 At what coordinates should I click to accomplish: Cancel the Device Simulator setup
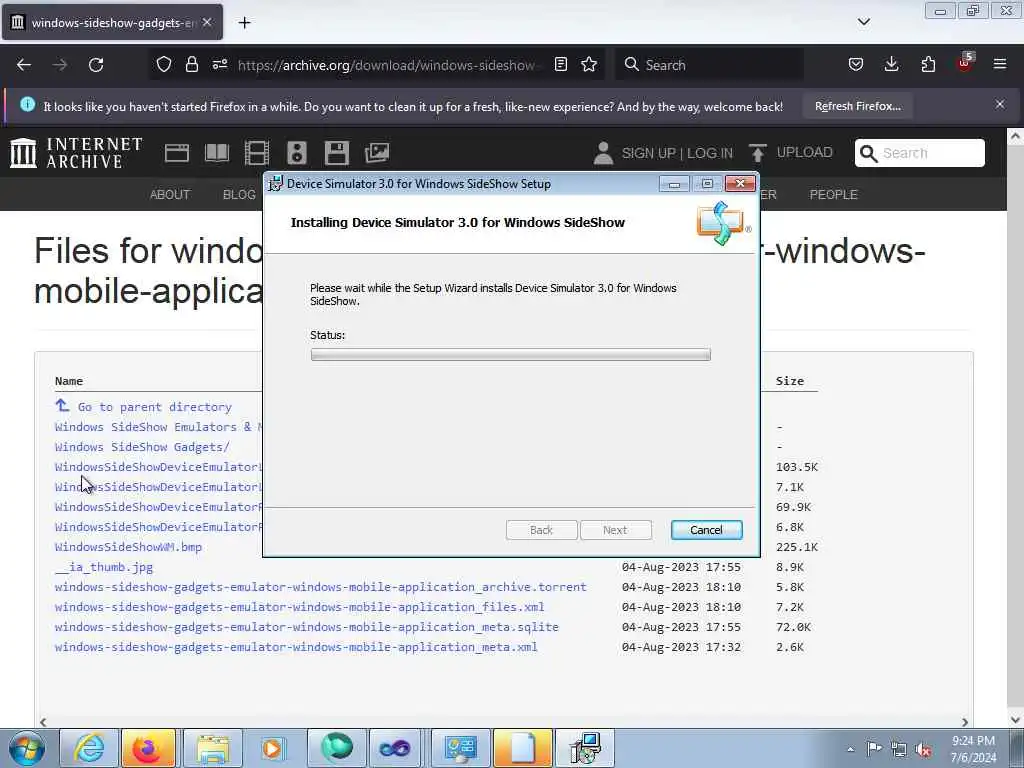point(706,530)
